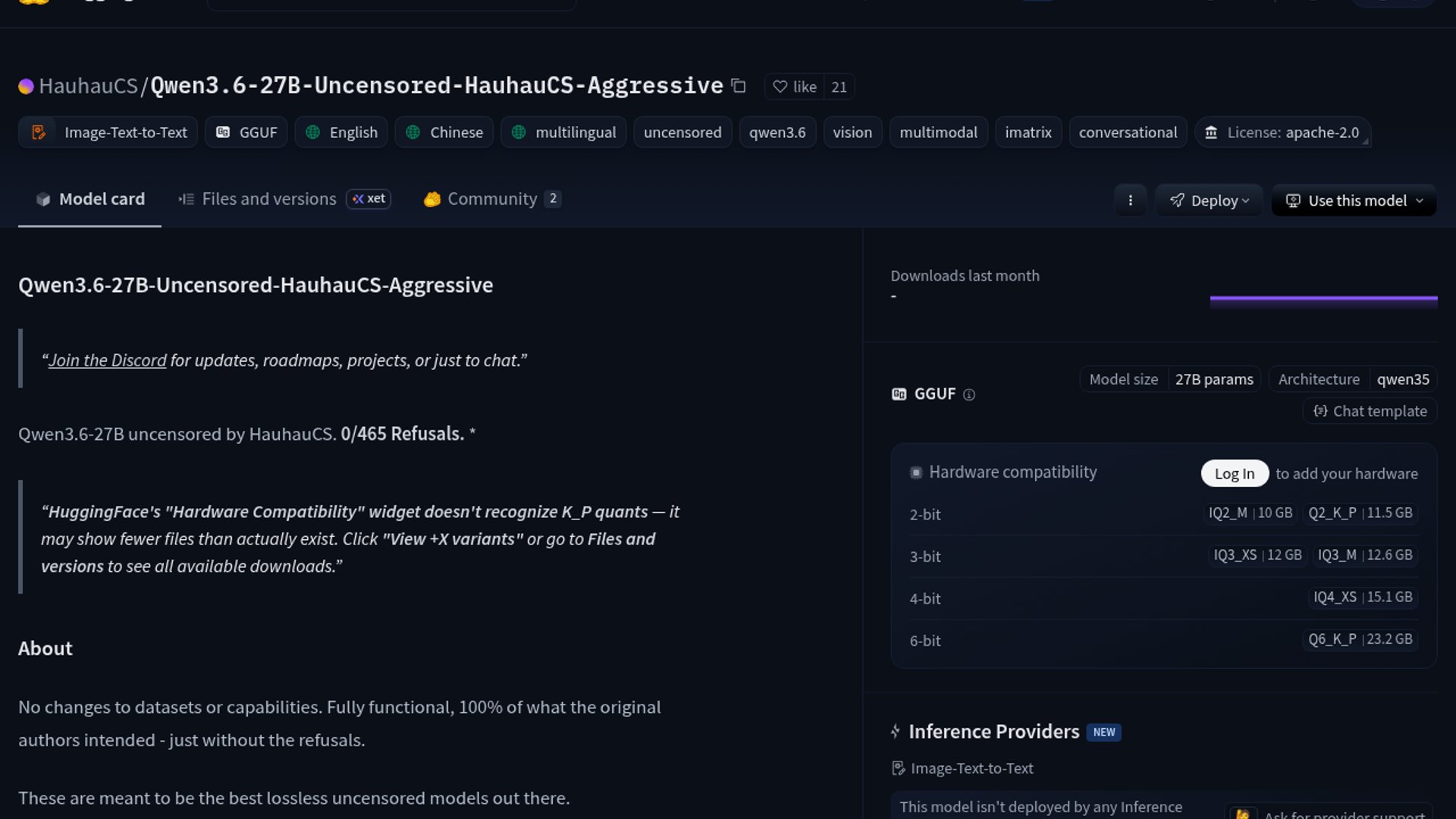Click the Image-Text-to-Text task tag
The width and height of the screenshot is (1456, 819).
pyautogui.click(x=108, y=132)
